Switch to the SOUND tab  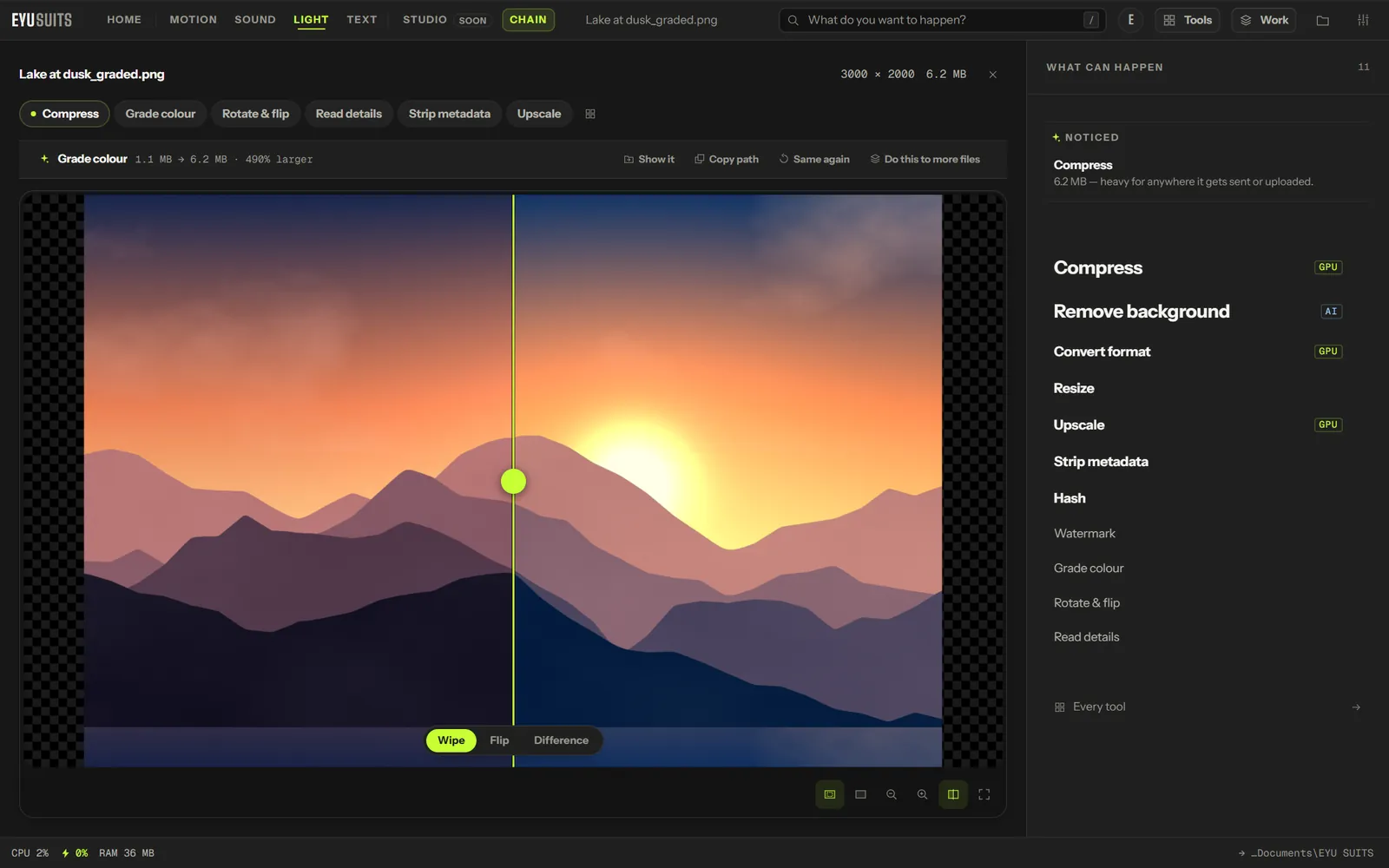coord(255,20)
